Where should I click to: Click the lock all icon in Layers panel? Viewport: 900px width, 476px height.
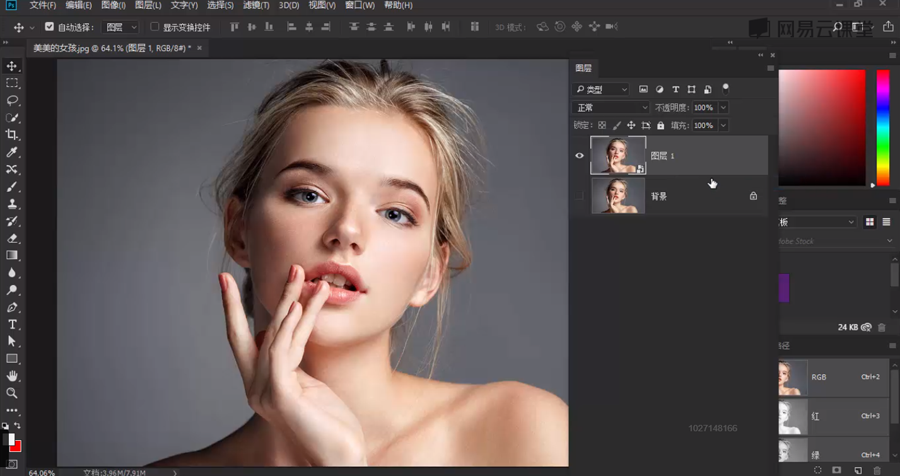tap(661, 125)
